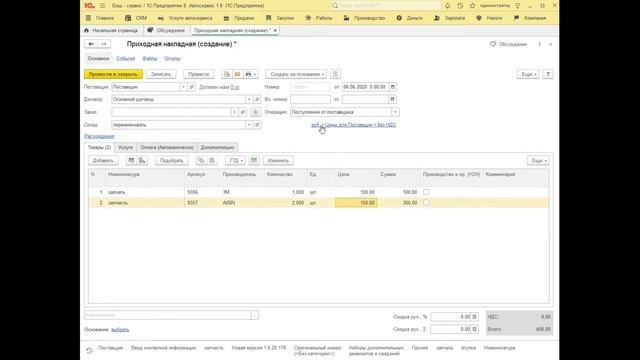Expand the Поставщик dropdown arrow
The width and height of the screenshot is (640, 360).
click(183, 87)
